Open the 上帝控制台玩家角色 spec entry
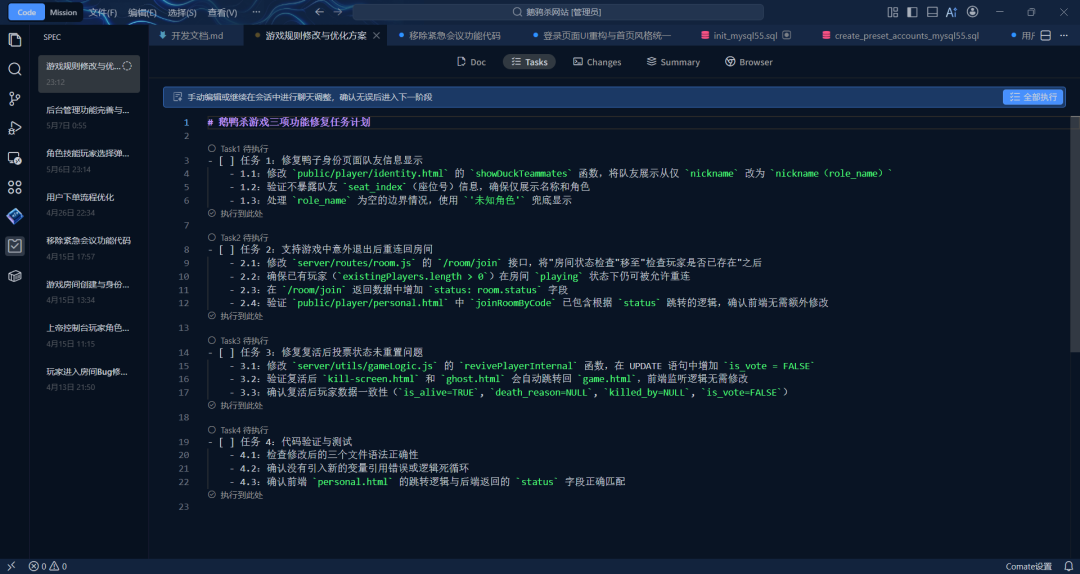 pos(89,334)
